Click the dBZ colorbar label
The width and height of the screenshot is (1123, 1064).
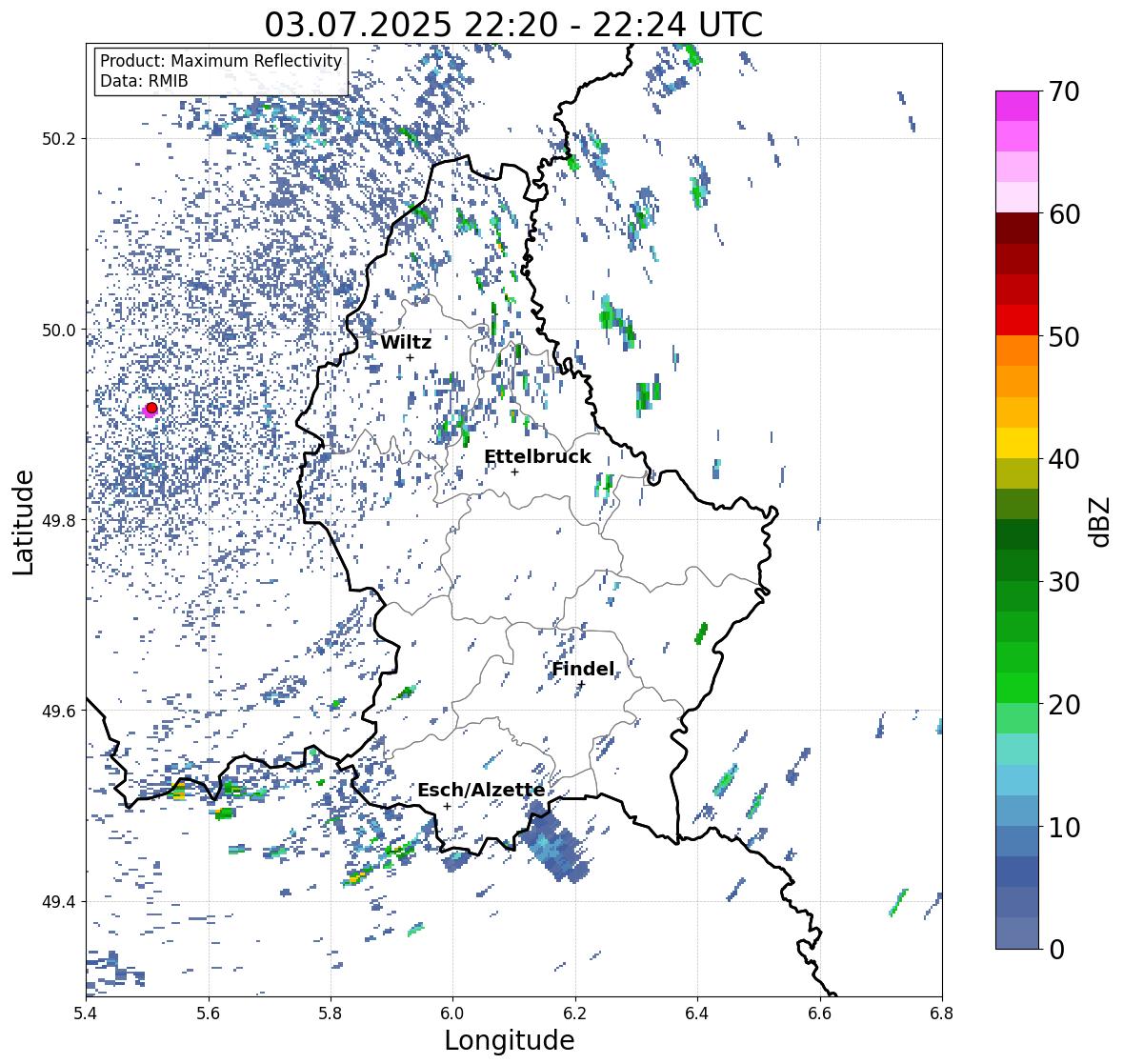coord(1101,521)
